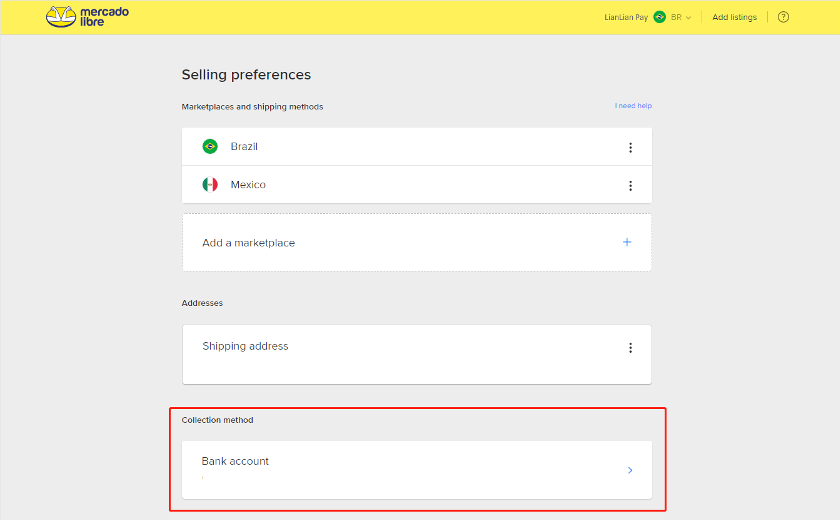Click the Mexico flag icon
The width and height of the screenshot is (840, 520).
click(x=210, y=185)
